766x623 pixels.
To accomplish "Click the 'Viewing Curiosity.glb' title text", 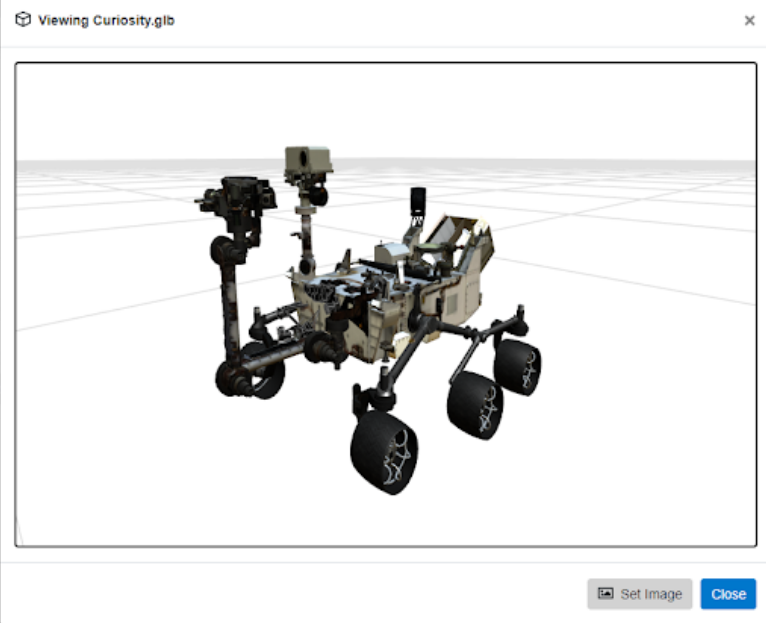I will (106, 21).
